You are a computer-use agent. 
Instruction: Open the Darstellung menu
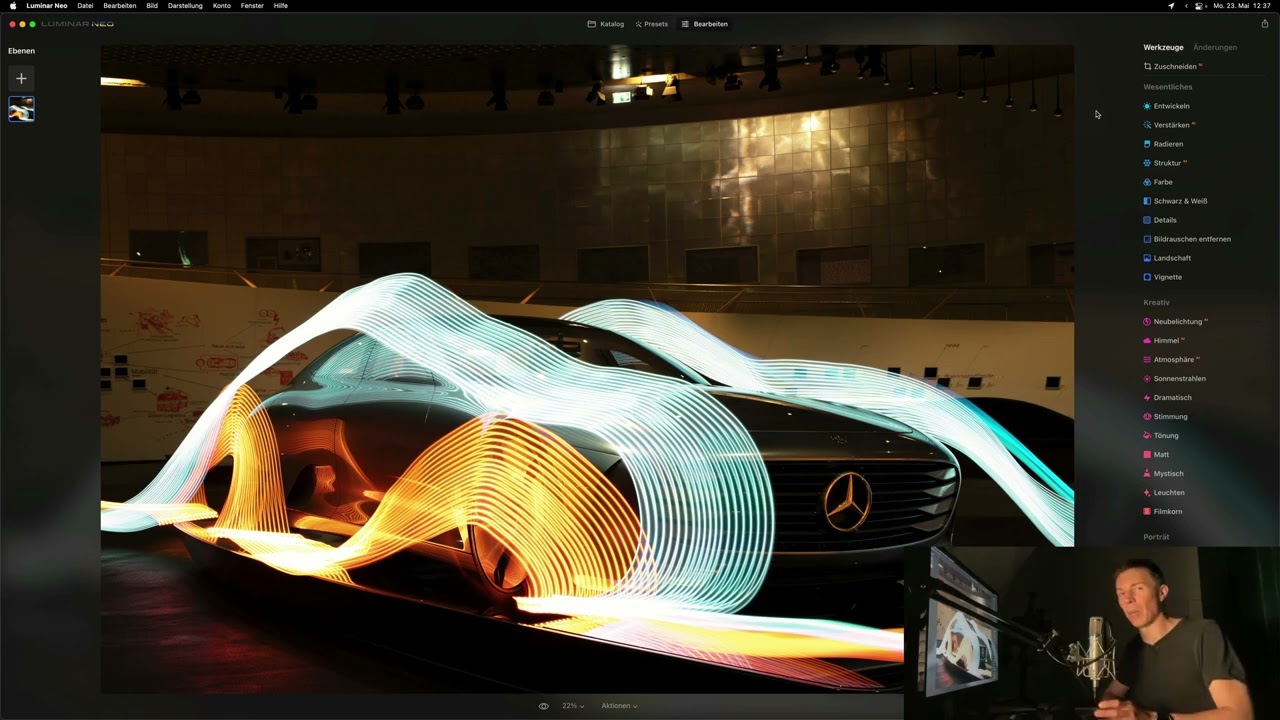[x=185, y=6]
